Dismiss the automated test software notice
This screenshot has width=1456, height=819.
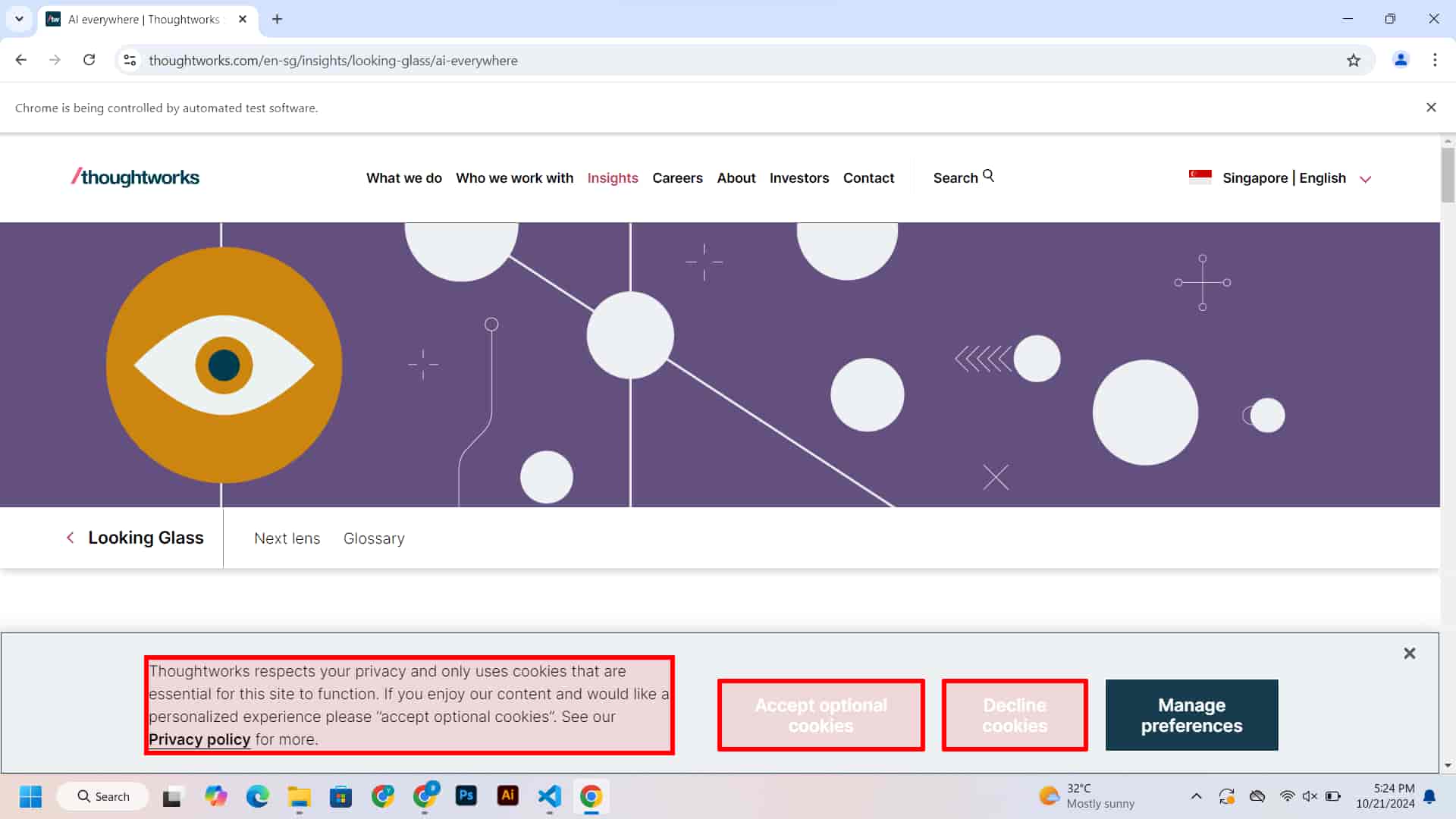1431,108
